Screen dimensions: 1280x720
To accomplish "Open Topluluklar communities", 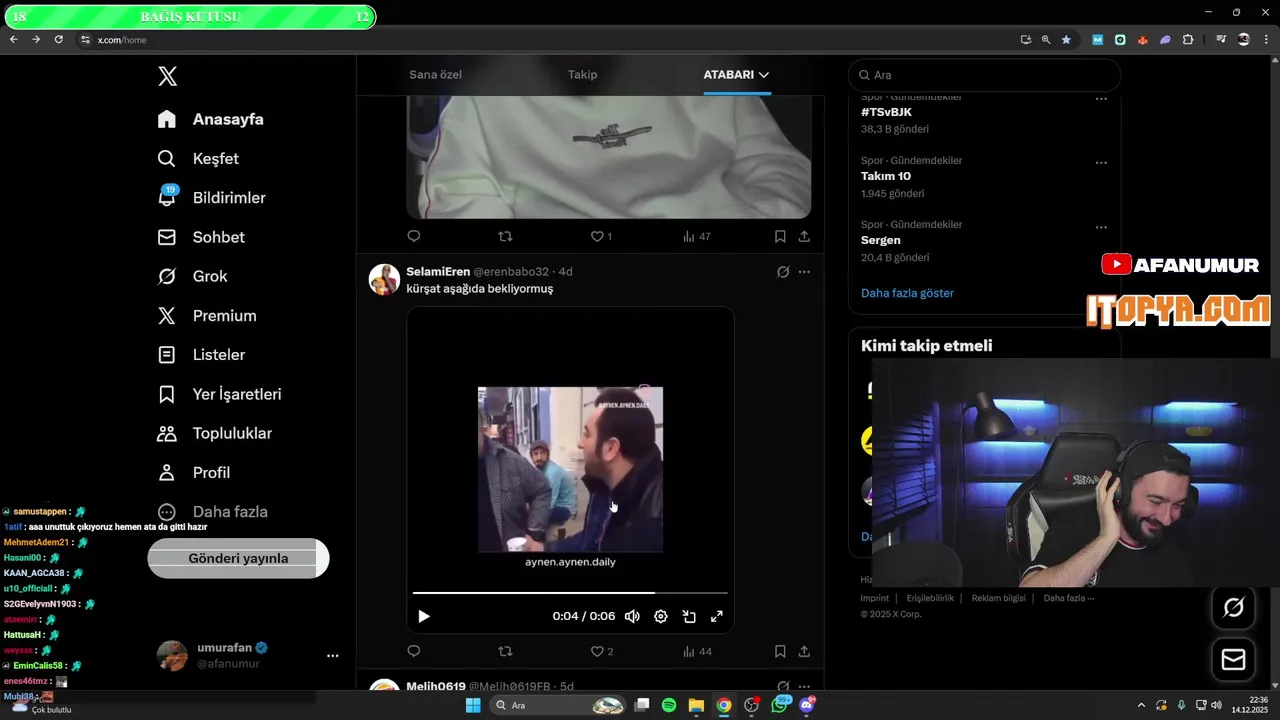I will pos(215,433).
